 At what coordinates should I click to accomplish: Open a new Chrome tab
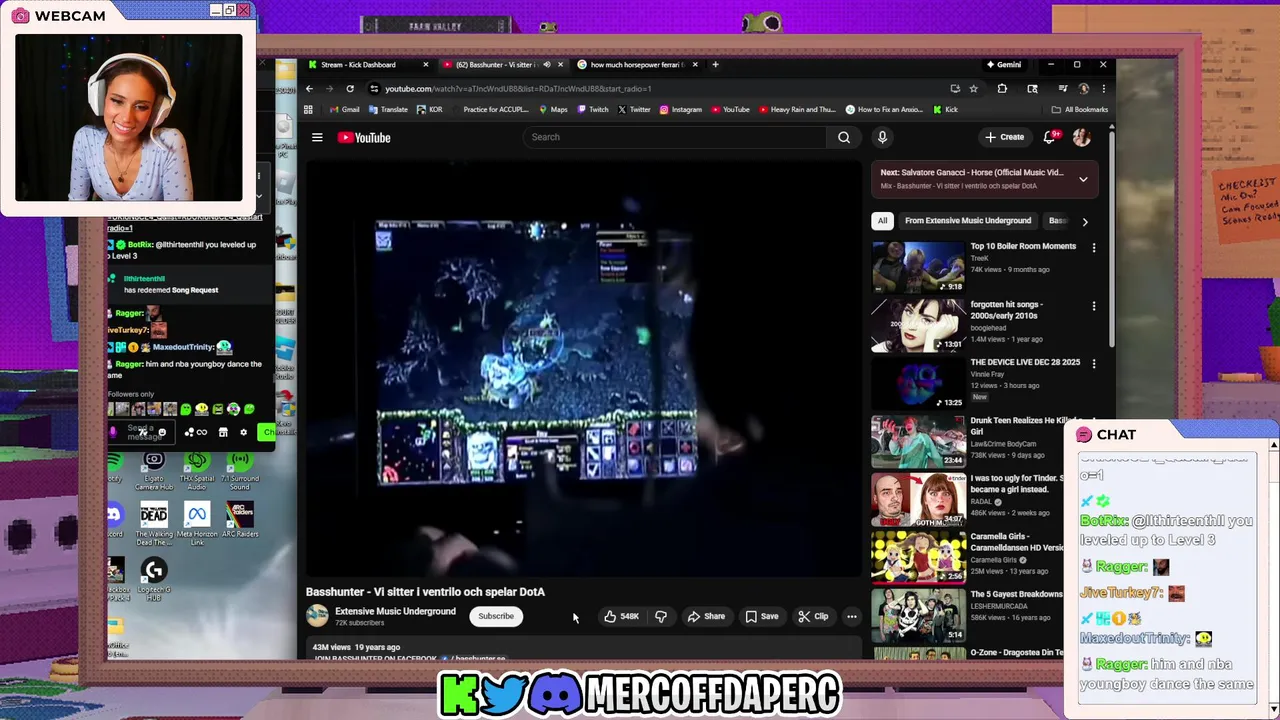point(715,65)
